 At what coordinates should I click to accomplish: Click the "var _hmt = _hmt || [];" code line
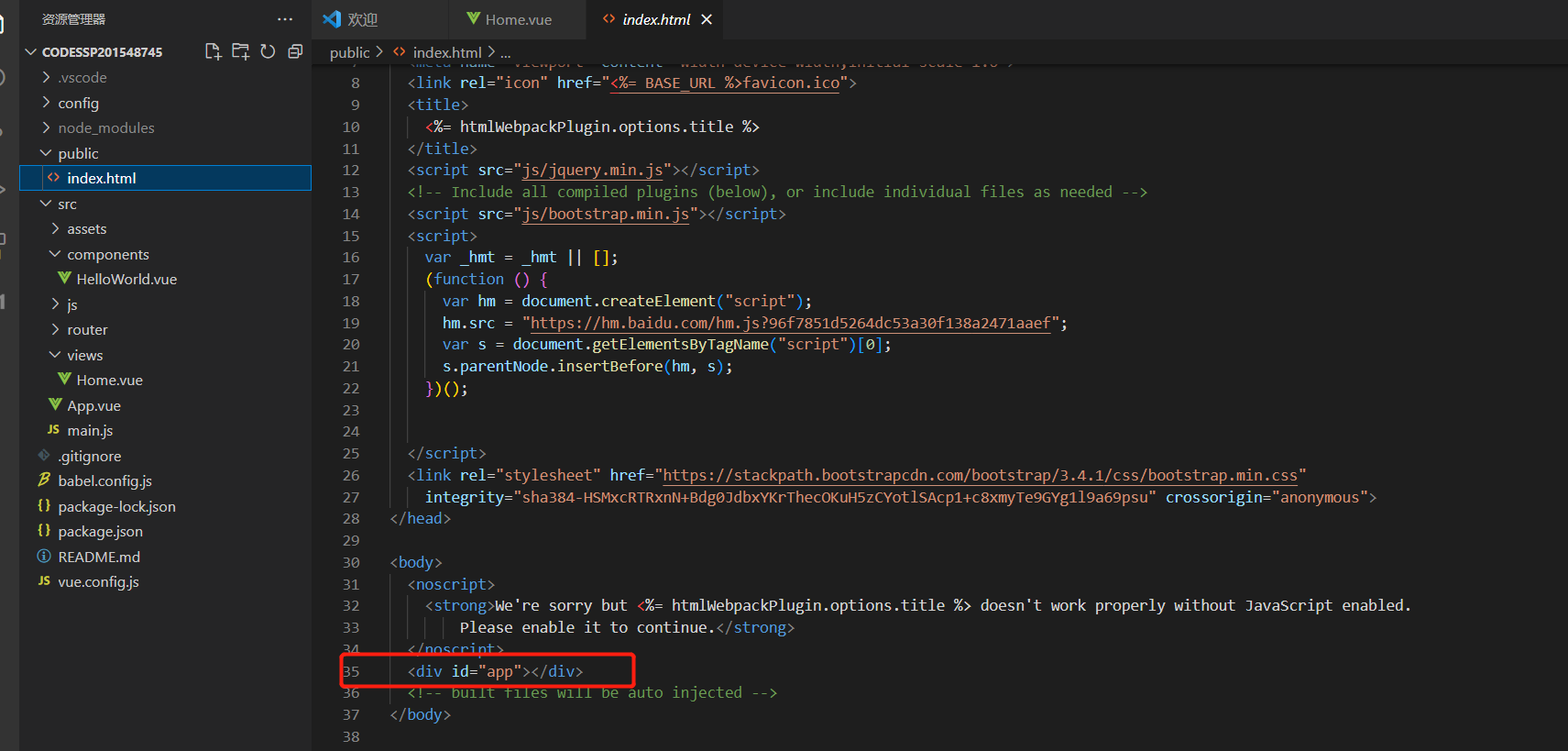click(x=521, y=257)
